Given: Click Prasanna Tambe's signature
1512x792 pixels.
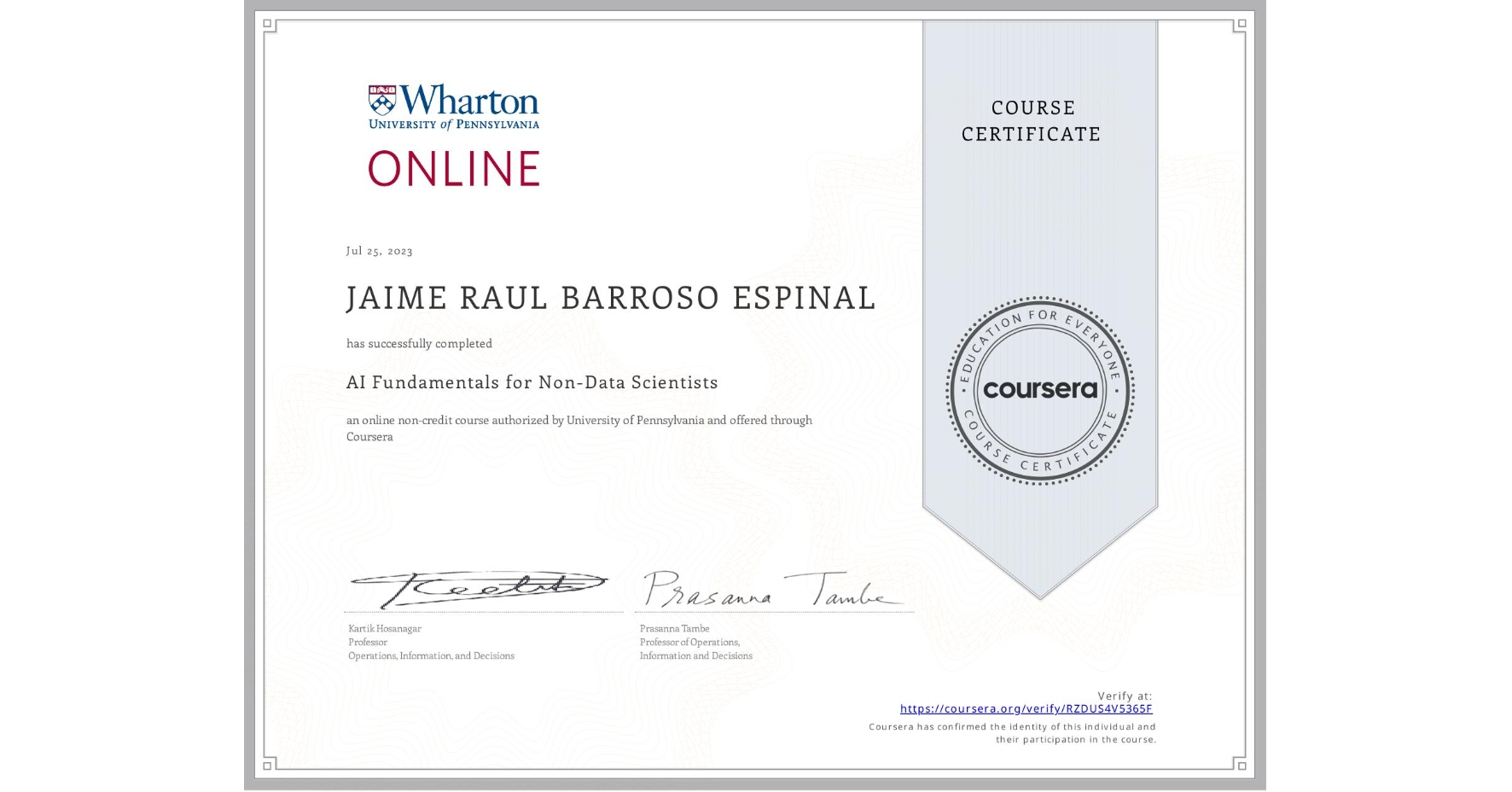Looking at the screenshot, I should click(772, 589).
